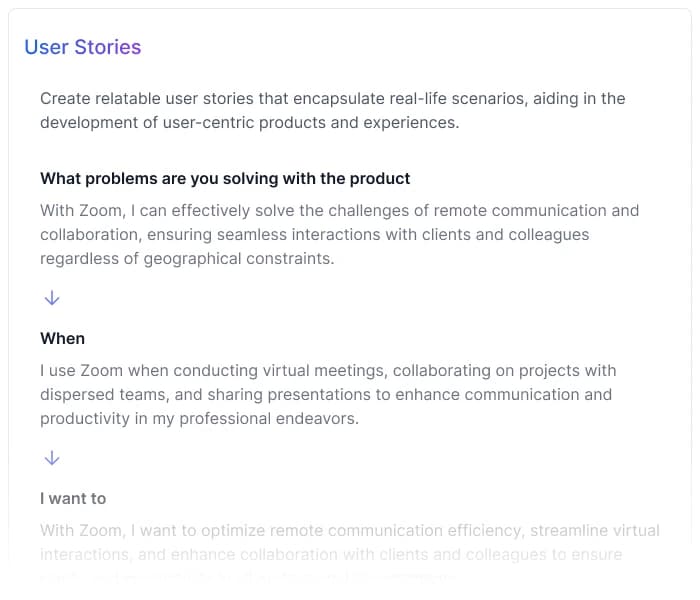Click the faded line "With Zoom, I want to optimize"

click(350, 531)
